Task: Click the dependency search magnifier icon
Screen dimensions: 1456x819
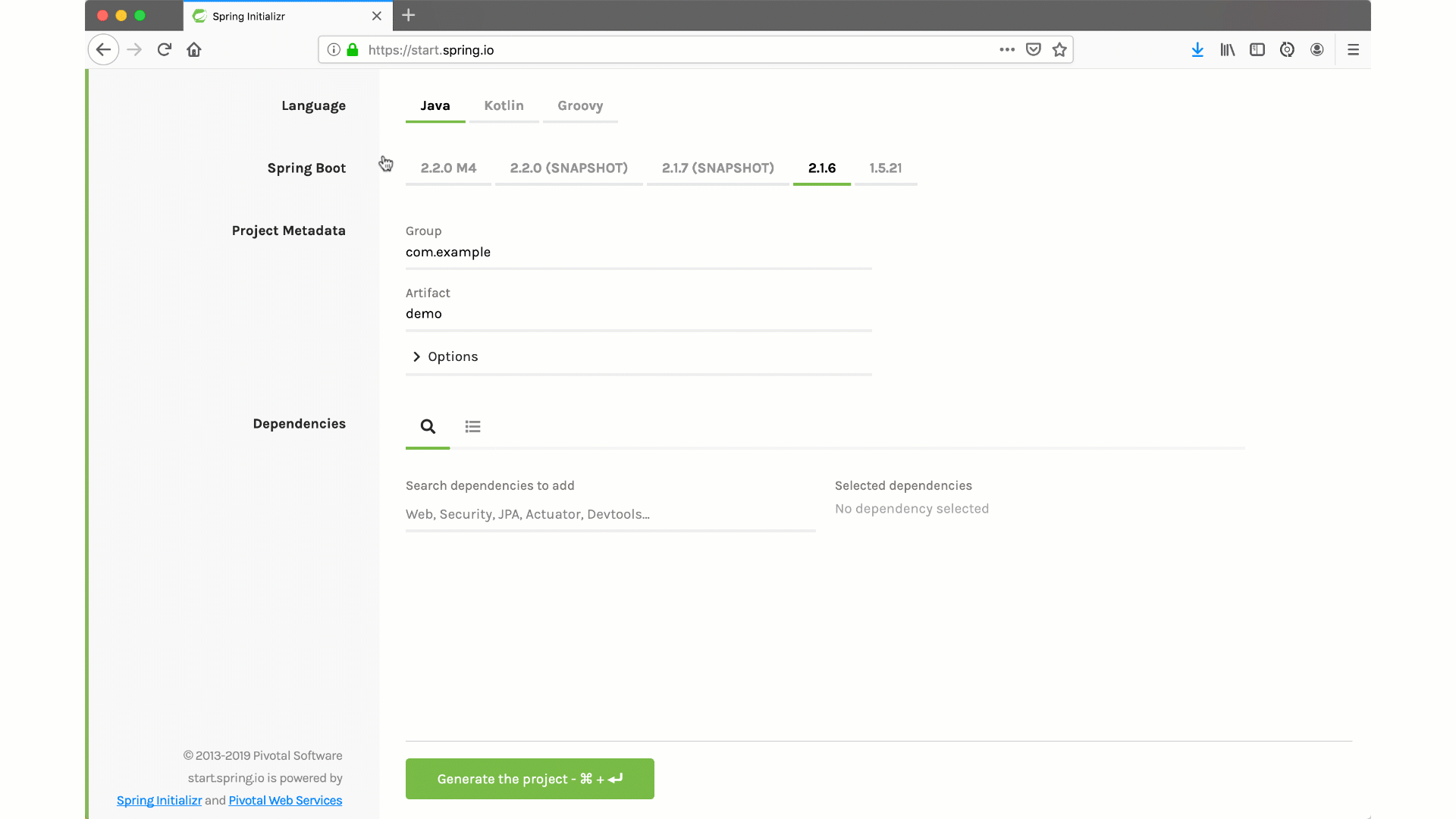Action: pos(428,426)
